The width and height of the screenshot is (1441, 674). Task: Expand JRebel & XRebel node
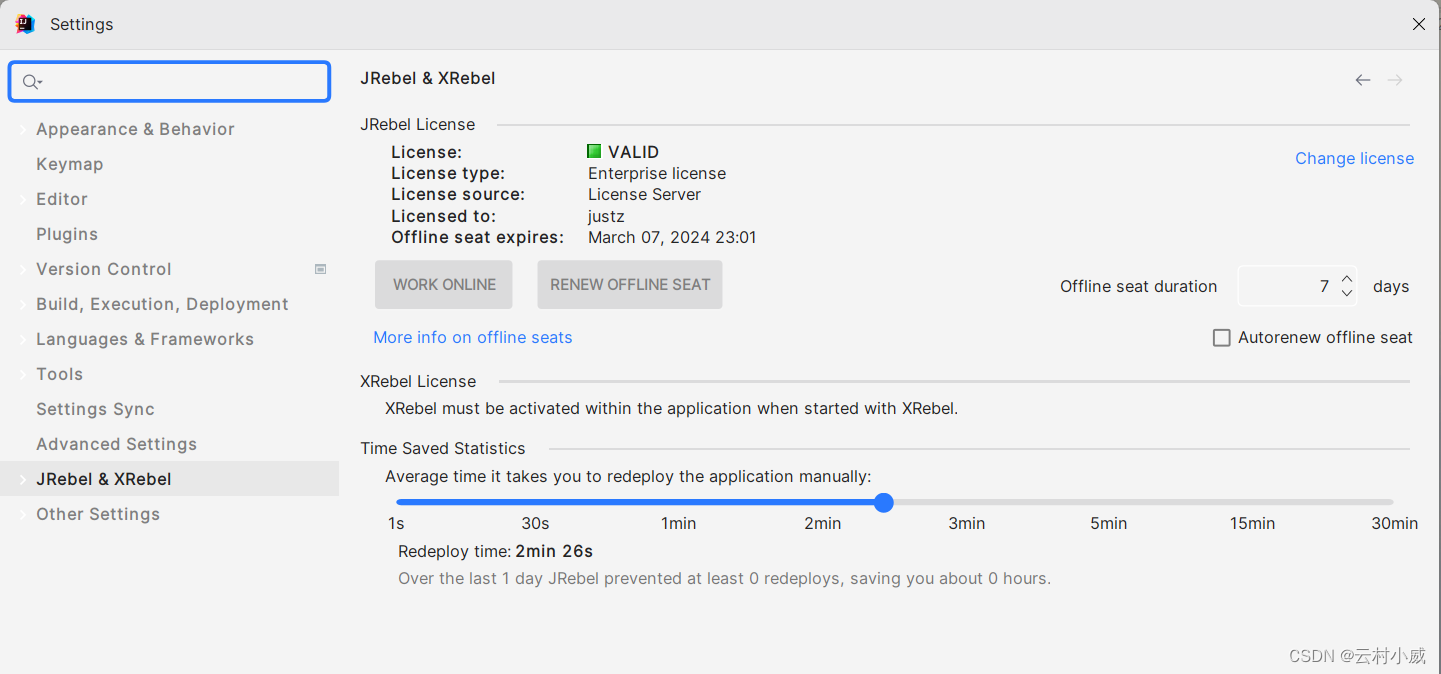(x=22, y=479)
